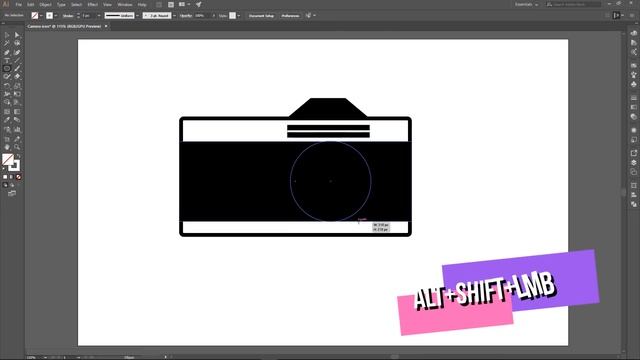Open the Transparency panel icon
Screen dimensions: 640x360
click(x=633, y=117)
